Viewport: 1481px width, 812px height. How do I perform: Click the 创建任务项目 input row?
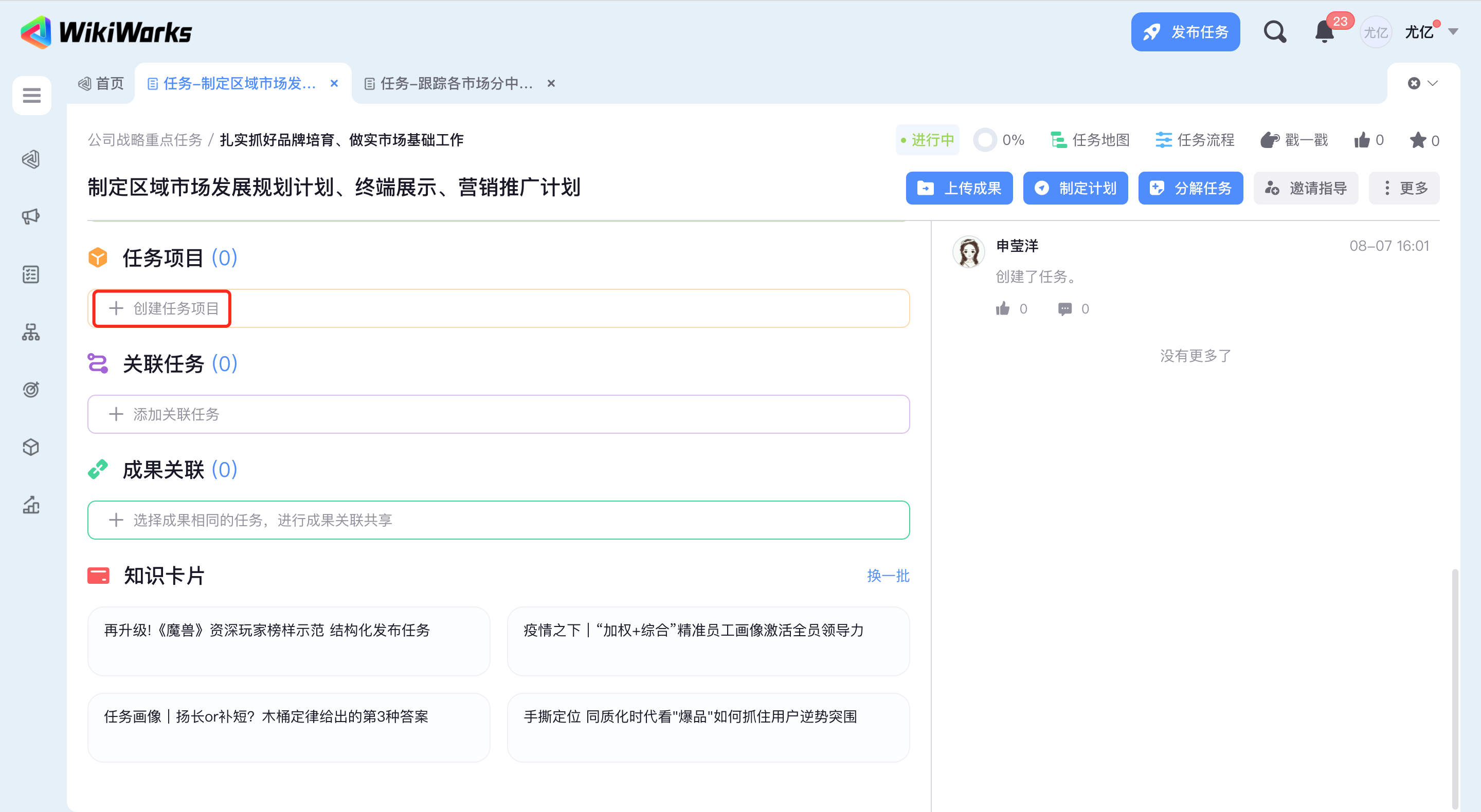162,308
